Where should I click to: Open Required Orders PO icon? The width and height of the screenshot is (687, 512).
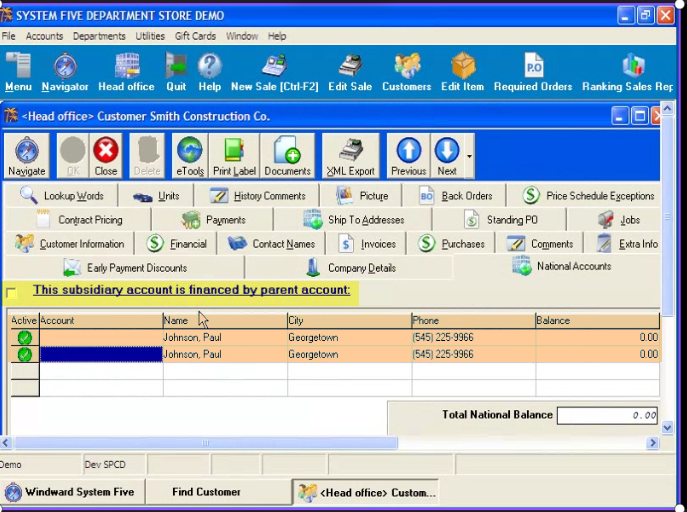(x=533, y=72)
